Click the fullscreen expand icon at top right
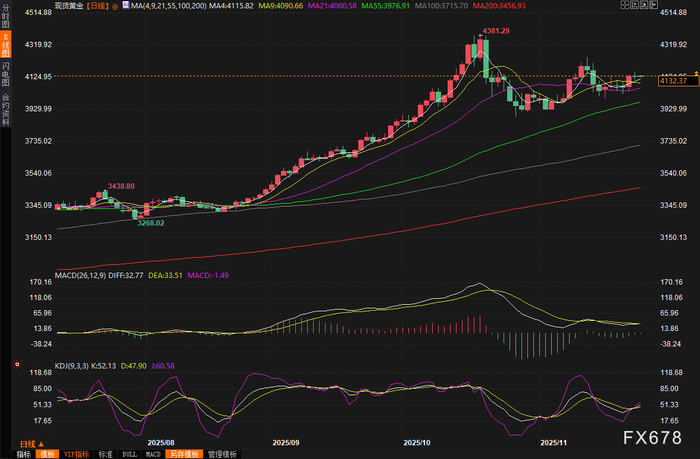Viewport: 700px width, 459px height. (x=625, y=5)
